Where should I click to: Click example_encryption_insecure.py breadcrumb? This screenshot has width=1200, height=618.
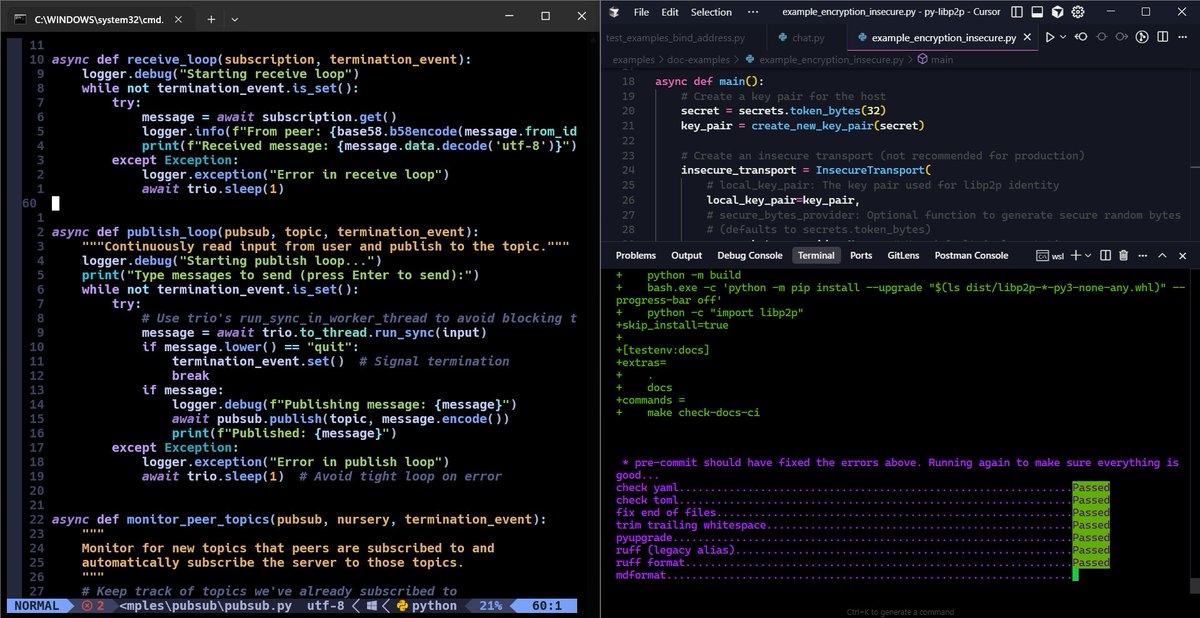click(x=831, y=60)
